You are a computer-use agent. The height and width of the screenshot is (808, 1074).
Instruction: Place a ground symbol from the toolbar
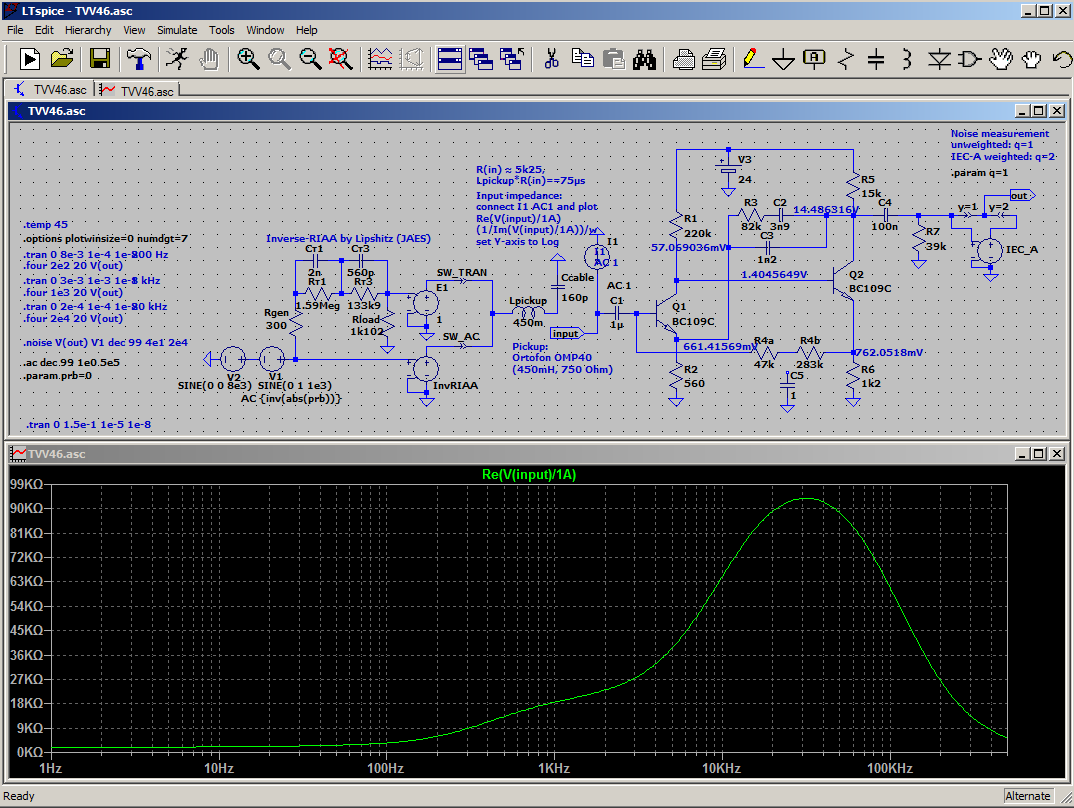782,59
